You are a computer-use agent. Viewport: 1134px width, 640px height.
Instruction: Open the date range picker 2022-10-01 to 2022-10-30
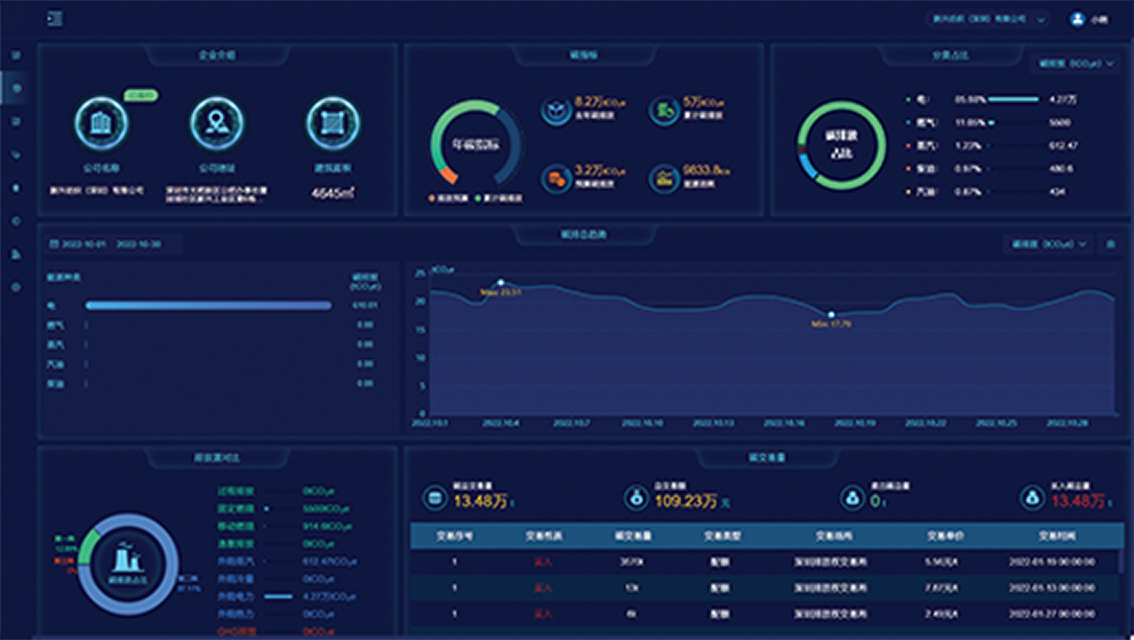click(105, 244)
